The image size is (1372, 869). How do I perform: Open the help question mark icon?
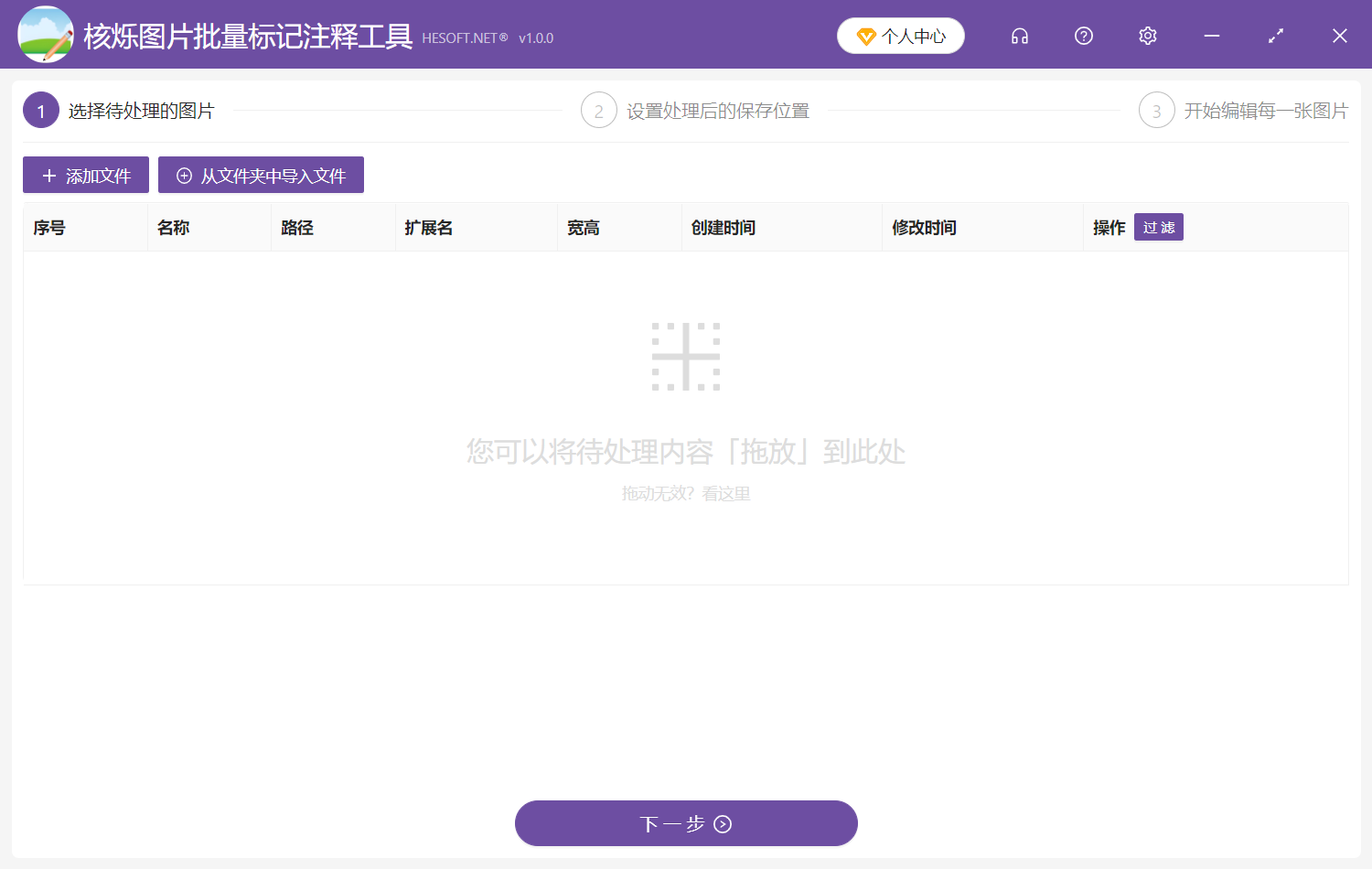pos(1083,36)
